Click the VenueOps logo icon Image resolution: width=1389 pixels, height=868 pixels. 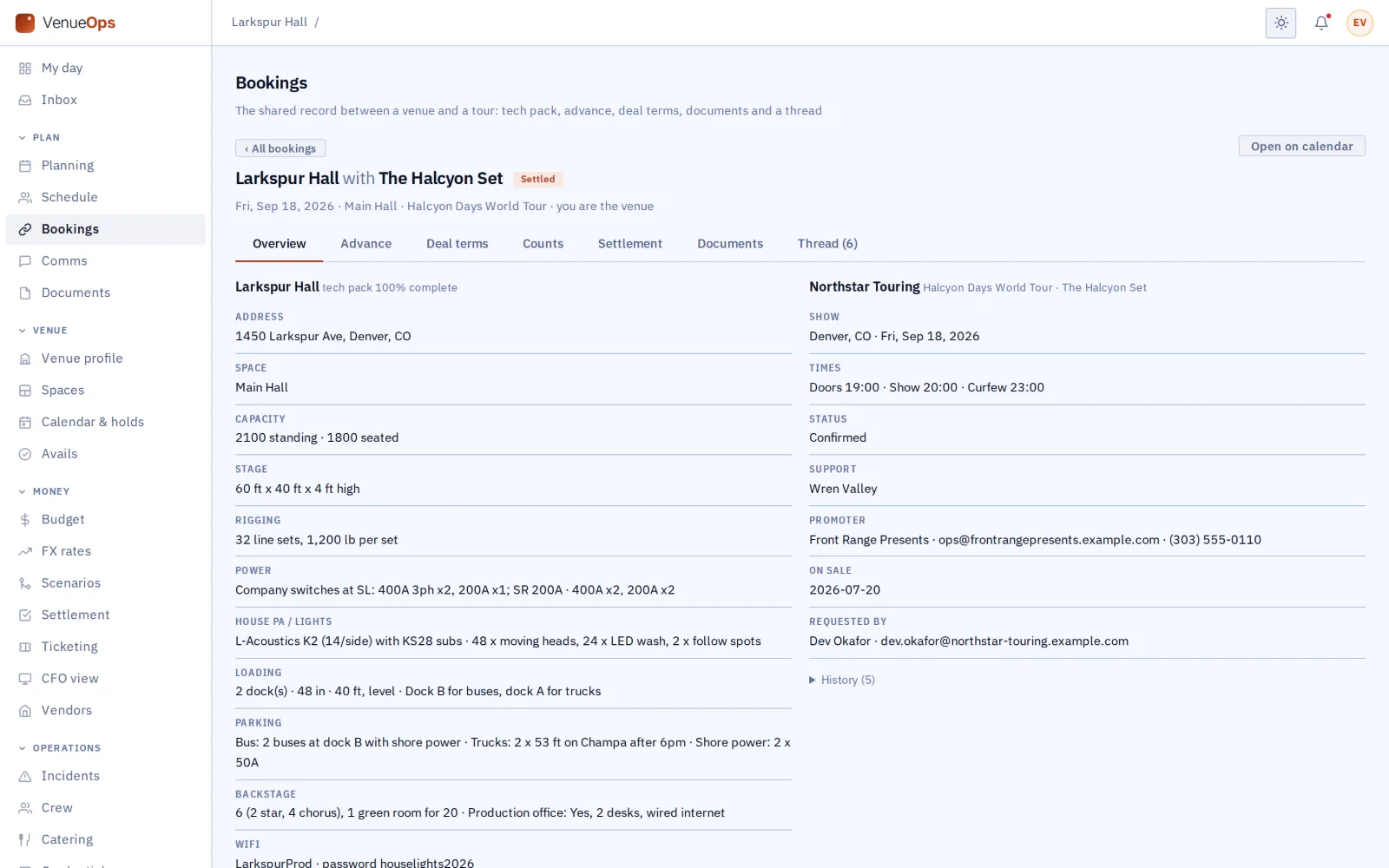pos(25,23)
